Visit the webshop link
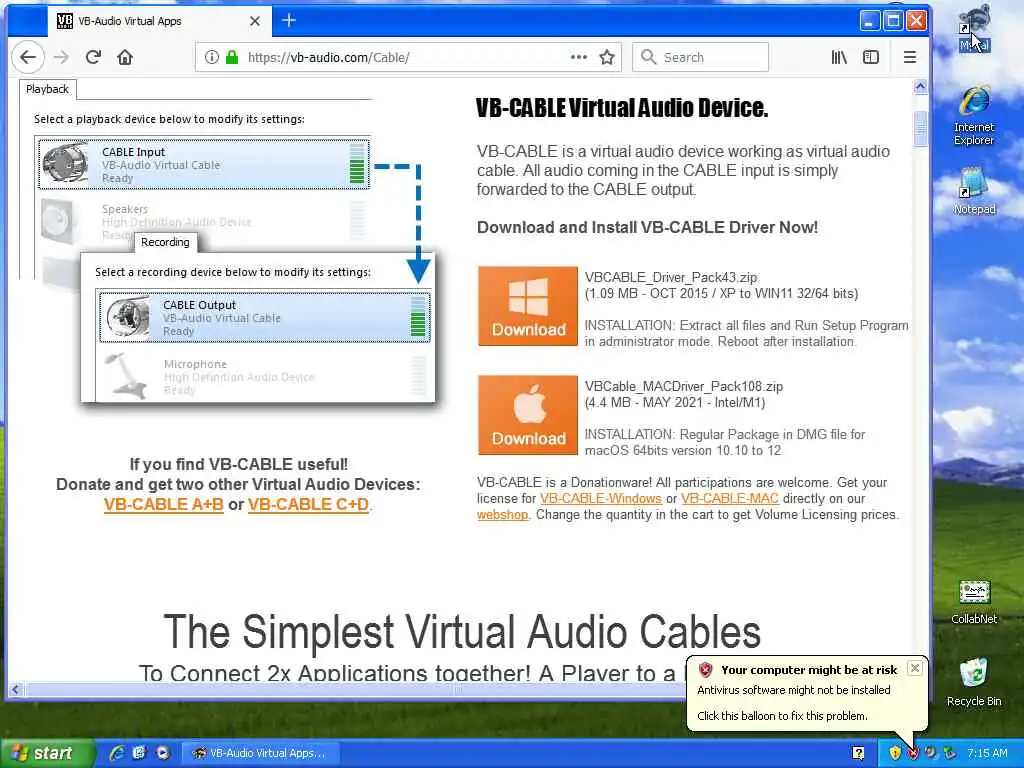The image size is (1024, 768). [502, 515]
